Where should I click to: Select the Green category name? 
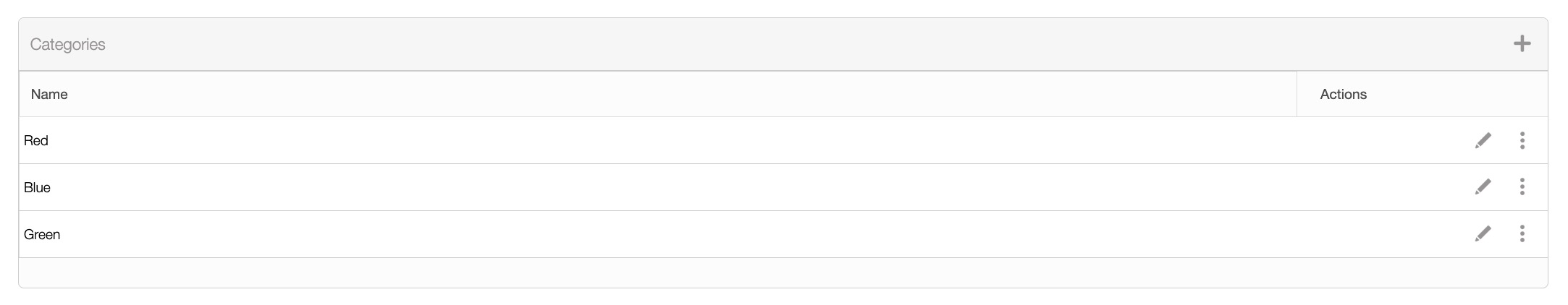(42, 235)
